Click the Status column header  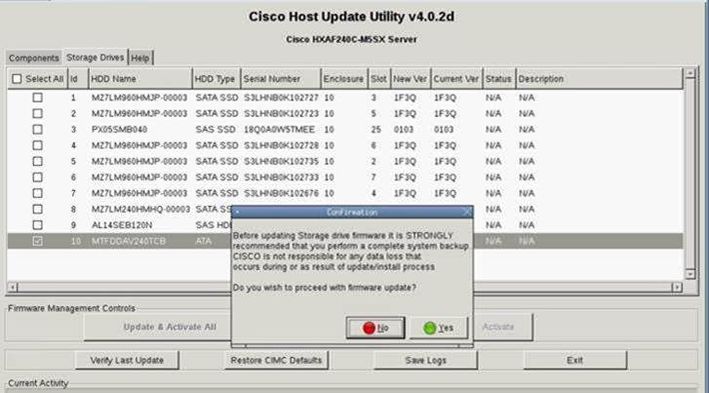tap(499, 79)
